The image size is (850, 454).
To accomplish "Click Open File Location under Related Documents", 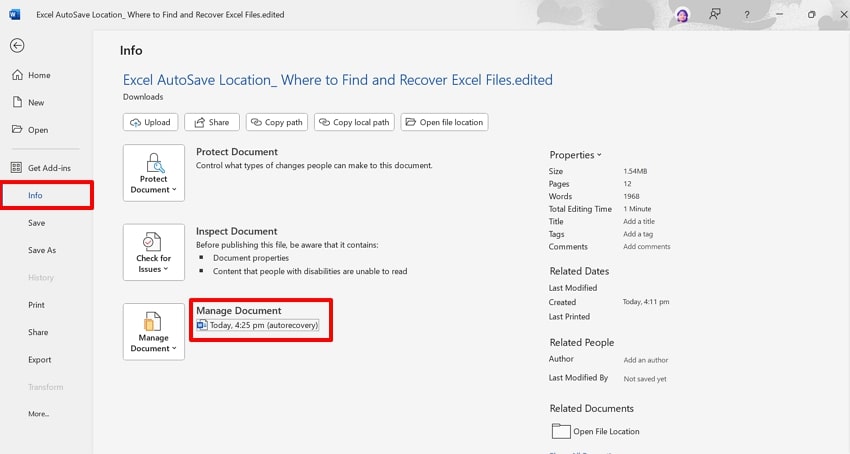I will pos(596,431).
